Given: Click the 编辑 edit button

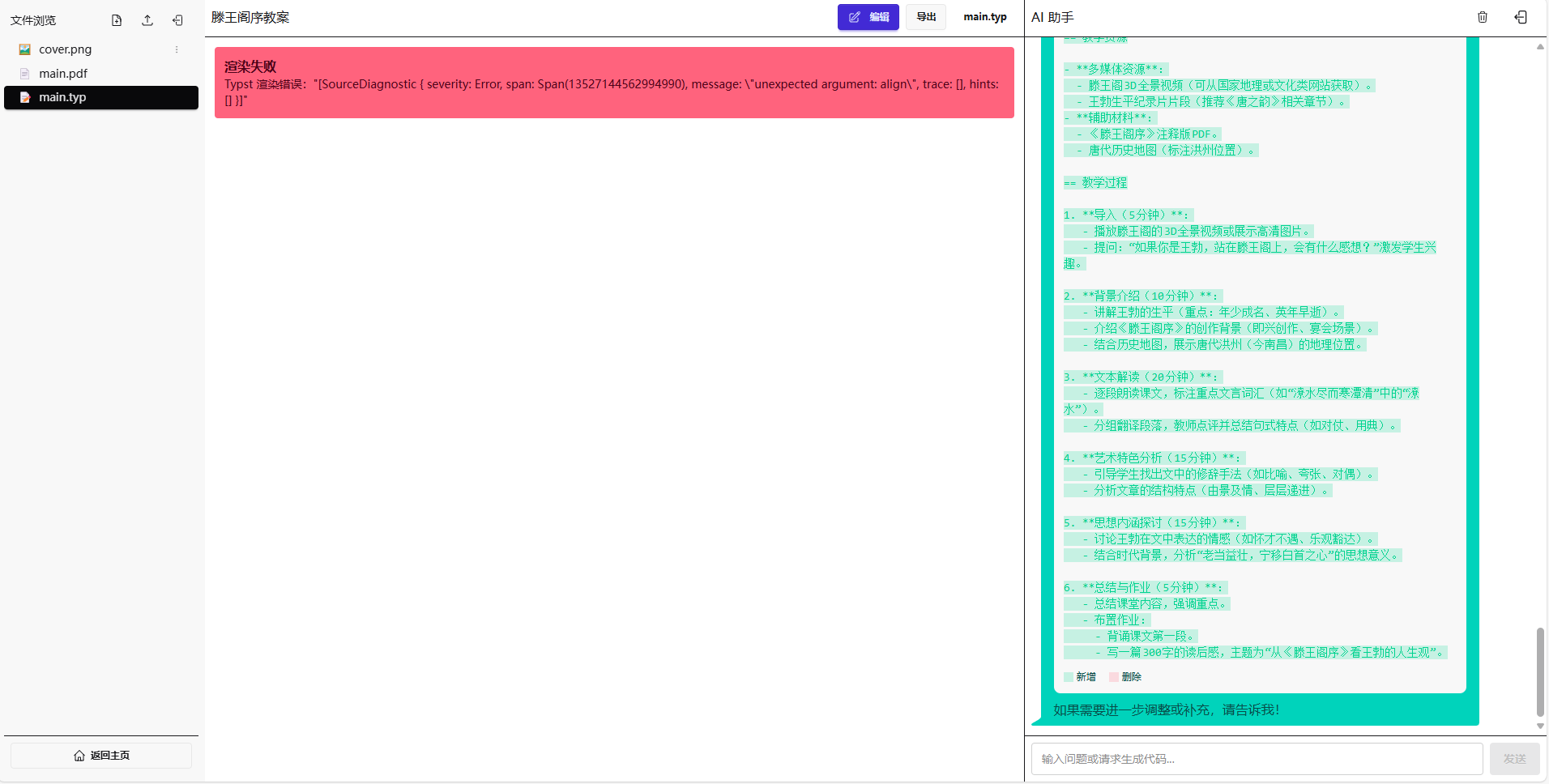Looking at the screenshot, I should coord(868,17).
